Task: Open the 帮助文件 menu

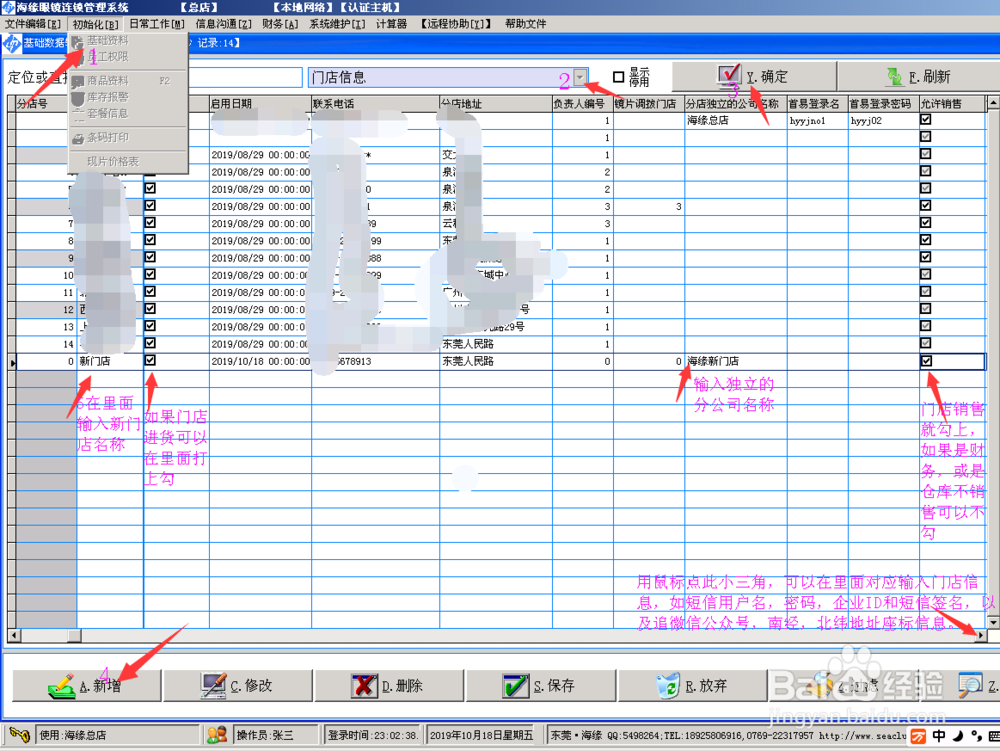Action: coord(526,24)
